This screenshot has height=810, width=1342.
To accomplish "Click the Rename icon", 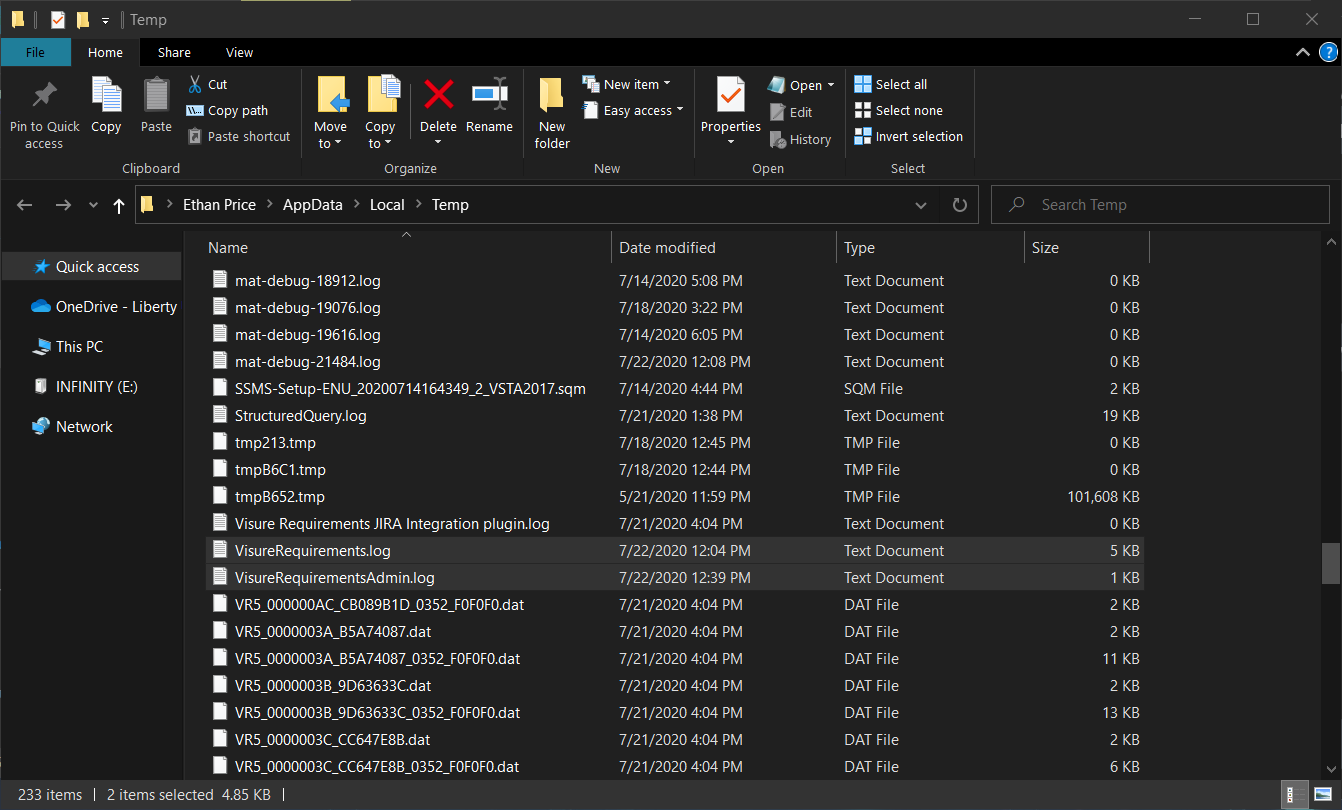I will click(x=489, y=95).
